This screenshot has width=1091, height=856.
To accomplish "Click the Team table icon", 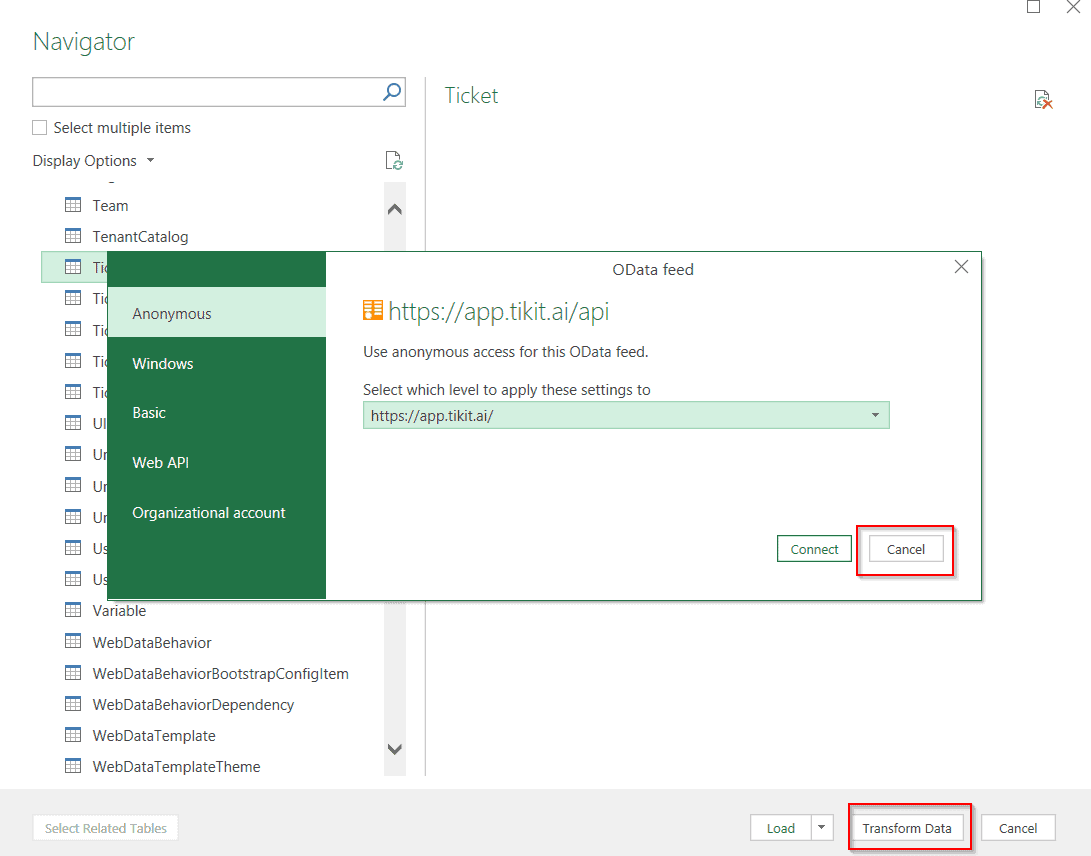I will point(73,205).
